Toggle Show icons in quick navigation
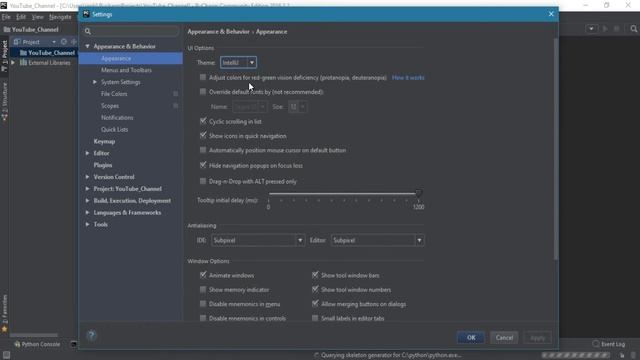The height and width of the screenshot is (360, 640). (x=203, y=136)
